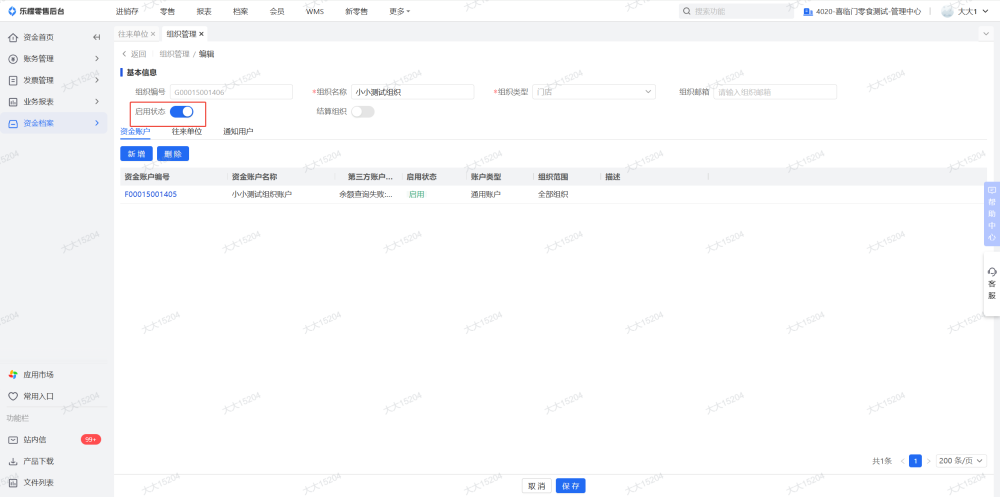Go to the previous page arrow

902,461
